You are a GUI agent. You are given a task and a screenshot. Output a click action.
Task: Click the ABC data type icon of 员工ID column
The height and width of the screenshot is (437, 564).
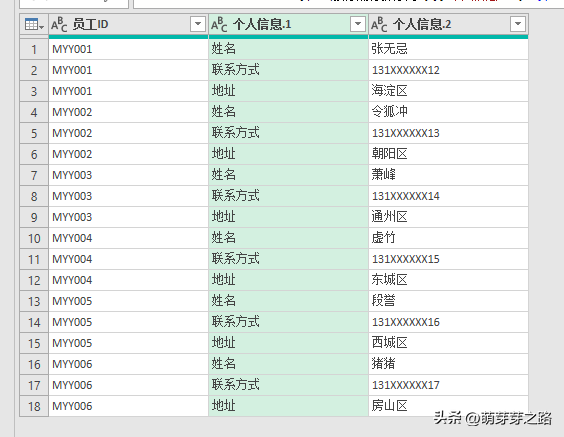click(59, 24)
